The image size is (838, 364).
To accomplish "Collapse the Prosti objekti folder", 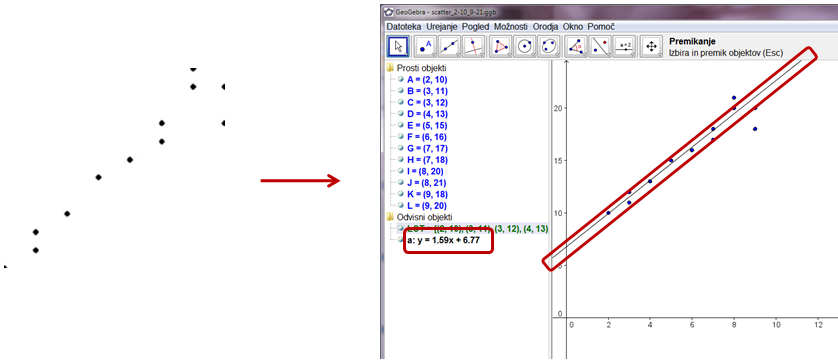I will (x=390, y=68).
